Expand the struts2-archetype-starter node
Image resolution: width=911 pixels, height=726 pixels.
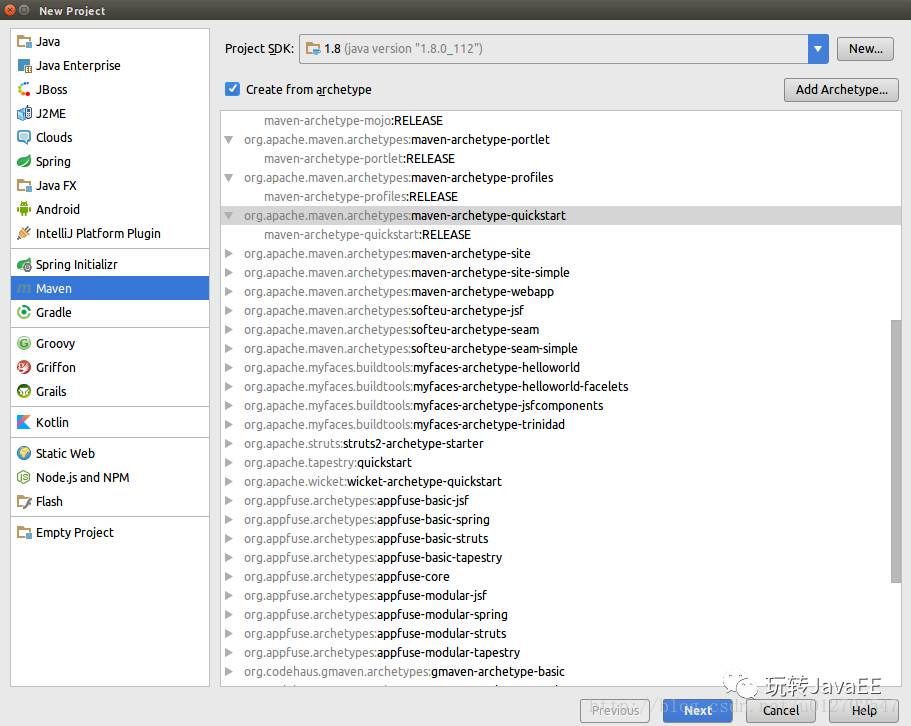click(229, 444)
